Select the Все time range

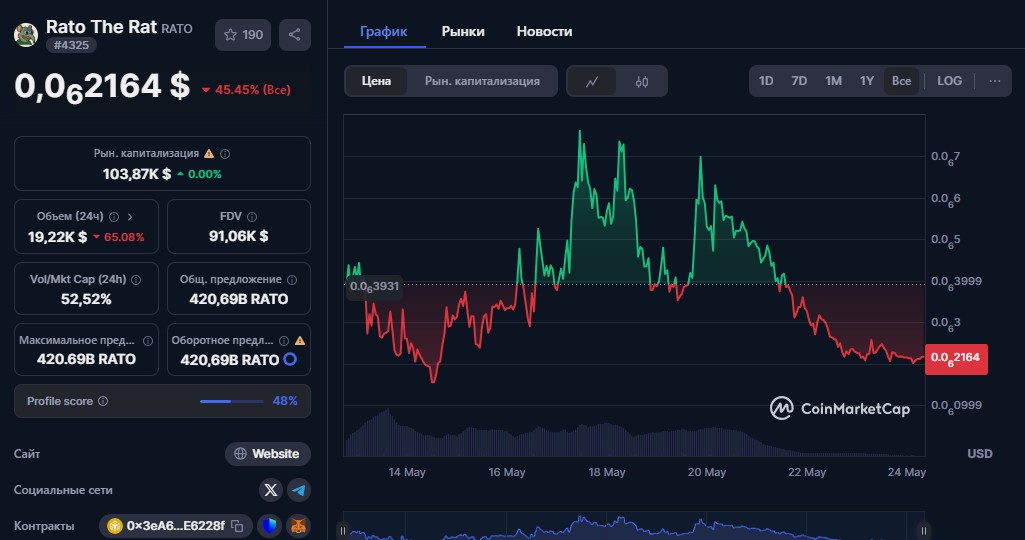pos(901,81)
